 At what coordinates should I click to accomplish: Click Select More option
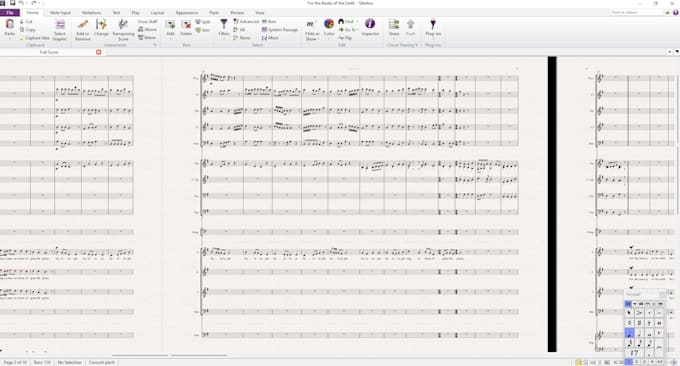270,38
